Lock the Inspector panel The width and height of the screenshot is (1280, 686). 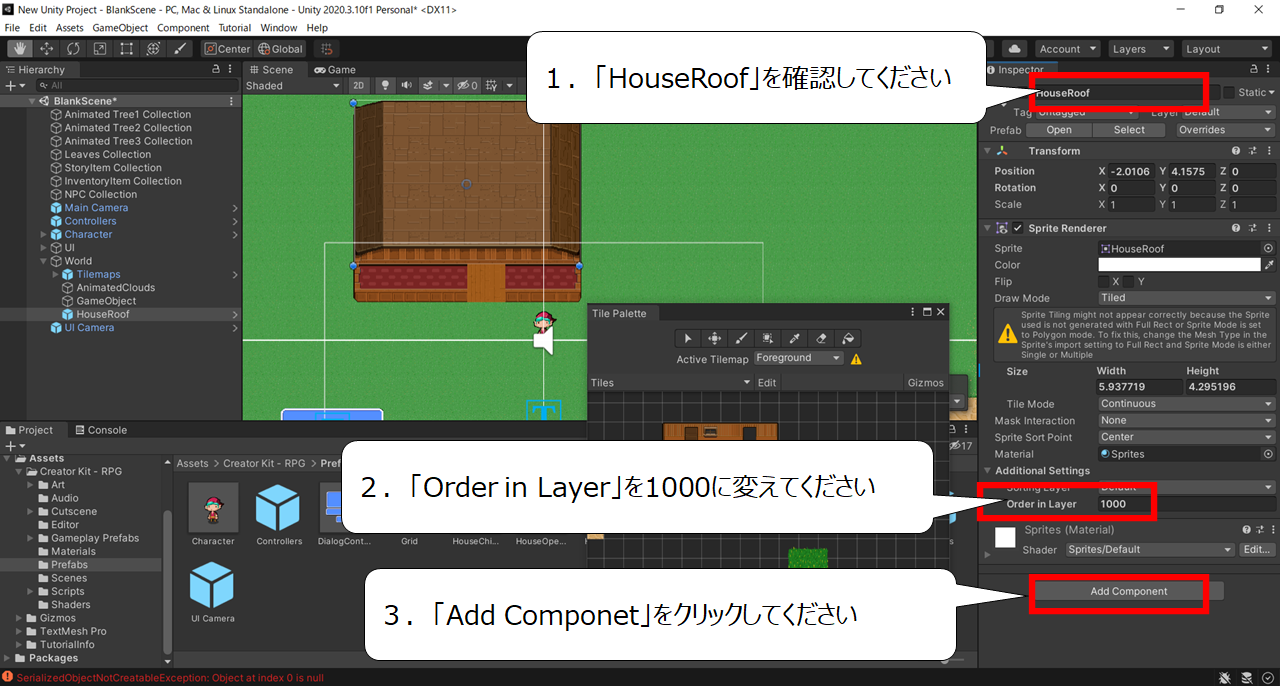pyautogui.click(x=1255, y=70)
